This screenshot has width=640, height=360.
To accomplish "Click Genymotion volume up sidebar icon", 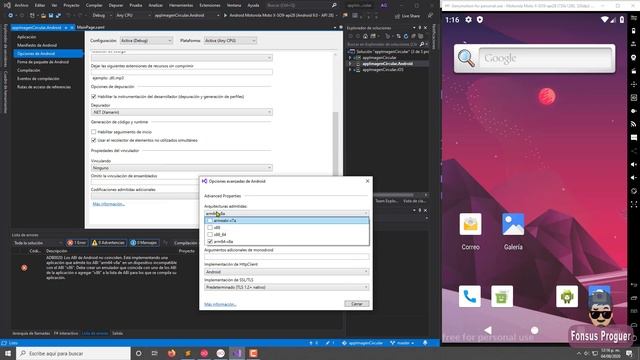I will click(x=633, y=164).
